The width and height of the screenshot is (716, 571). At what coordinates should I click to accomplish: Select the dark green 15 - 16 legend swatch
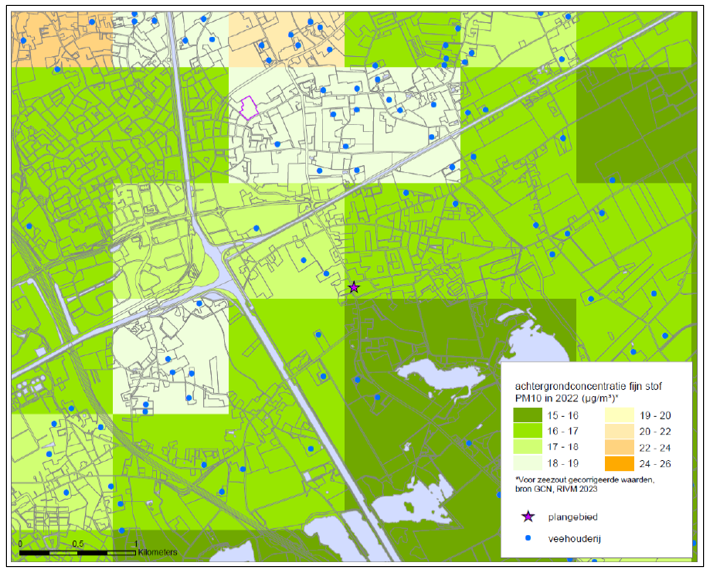(528, 415)
